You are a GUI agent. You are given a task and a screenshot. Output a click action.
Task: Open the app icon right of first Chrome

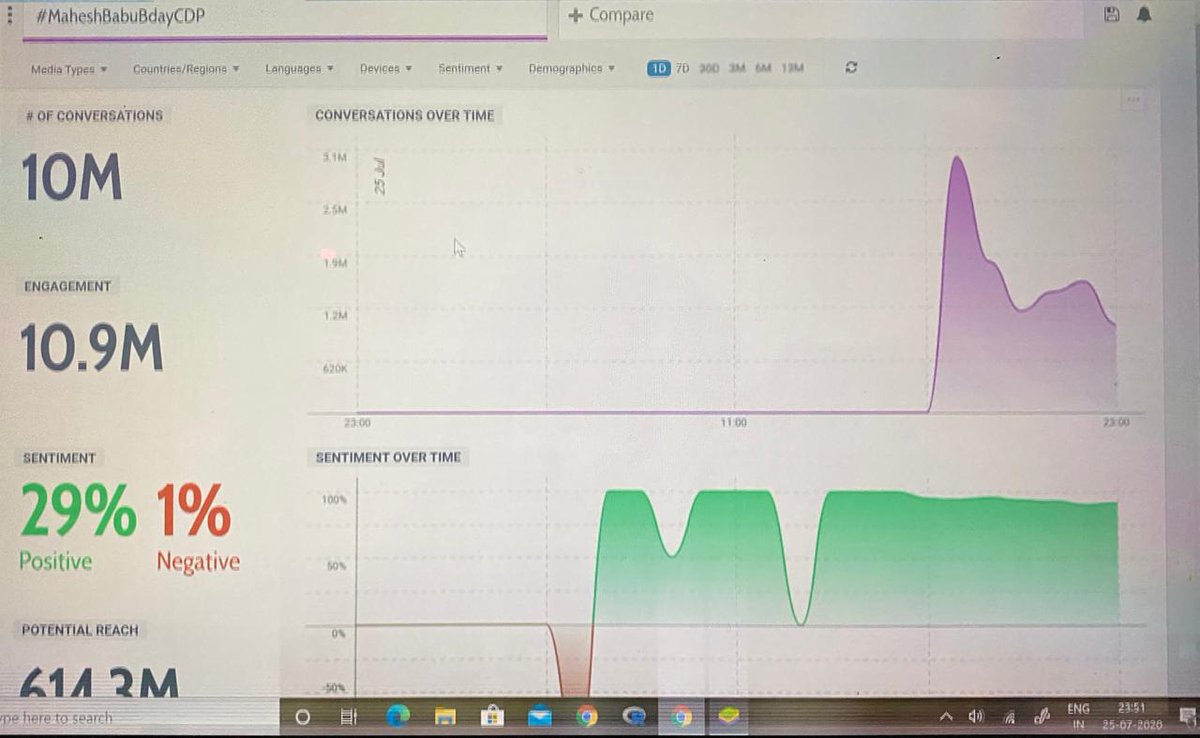[634, 717]
